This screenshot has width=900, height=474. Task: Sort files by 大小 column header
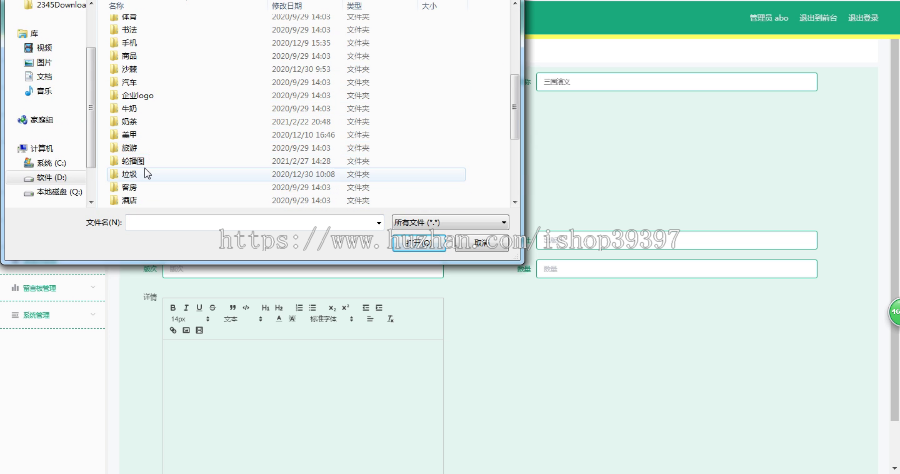click(x=429, y=6)
